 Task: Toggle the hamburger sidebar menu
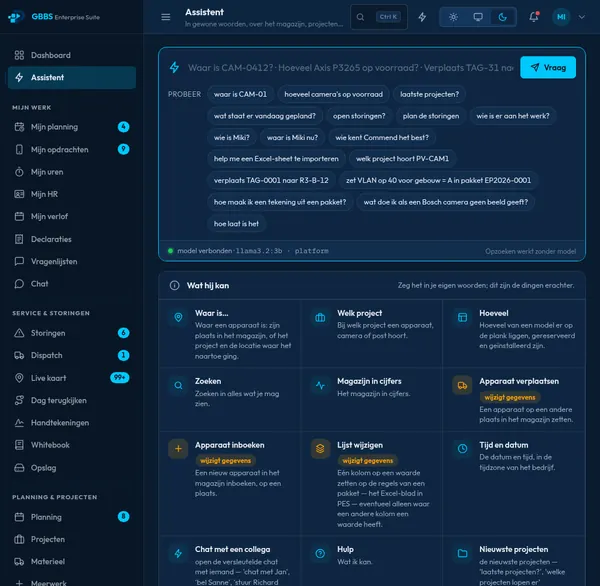click(166, 17)
